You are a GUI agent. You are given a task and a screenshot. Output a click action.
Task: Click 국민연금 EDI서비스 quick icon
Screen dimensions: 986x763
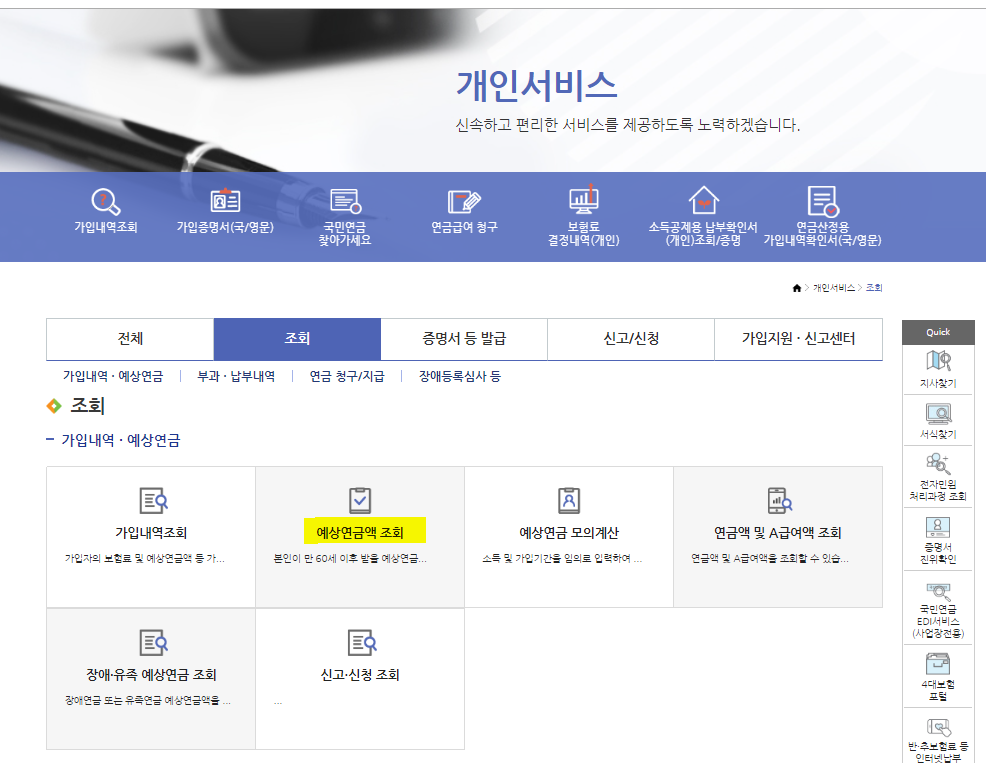938,591
